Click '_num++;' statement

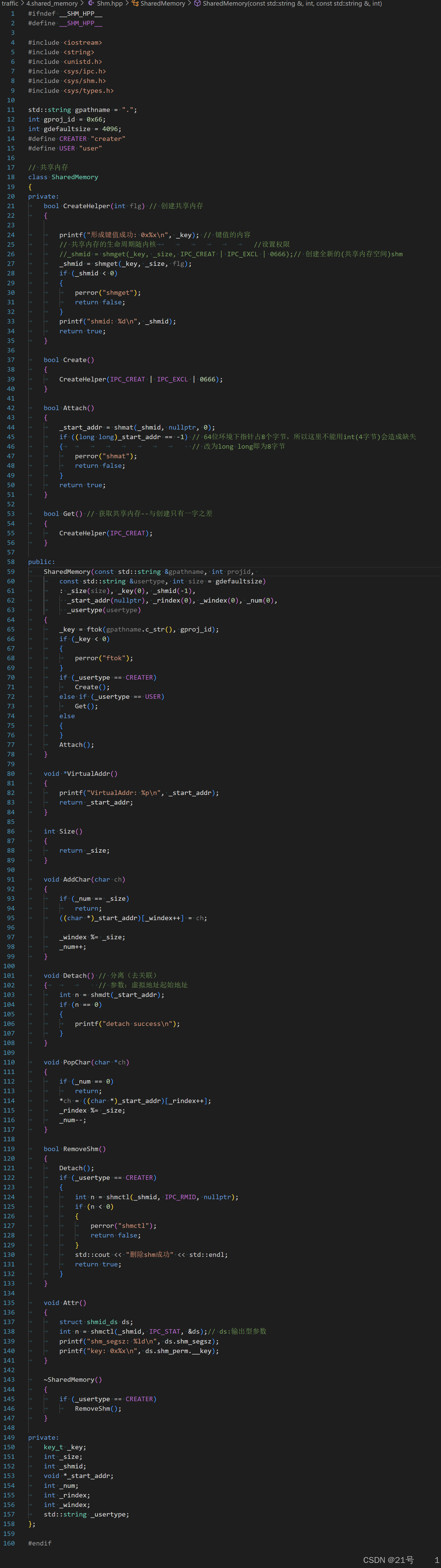pos(72,947)
